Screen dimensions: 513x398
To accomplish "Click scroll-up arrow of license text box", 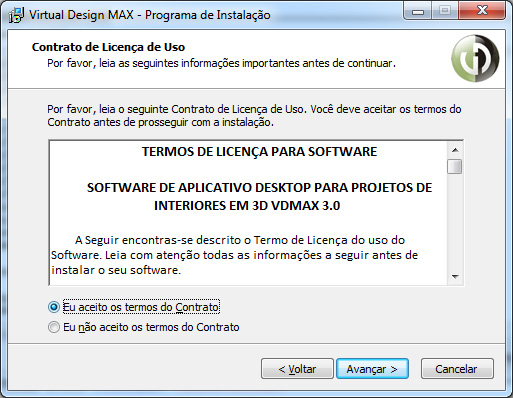I will click(455, 150).
